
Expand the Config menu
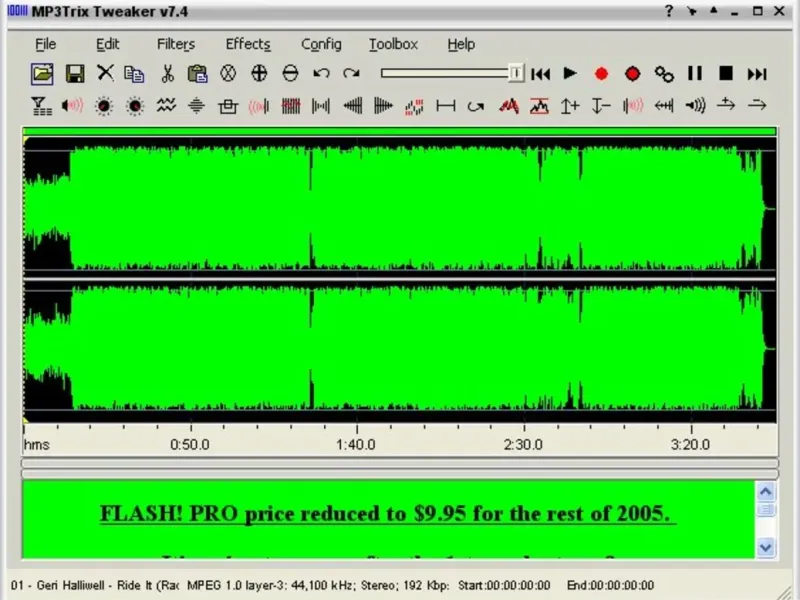pos(321,44)
